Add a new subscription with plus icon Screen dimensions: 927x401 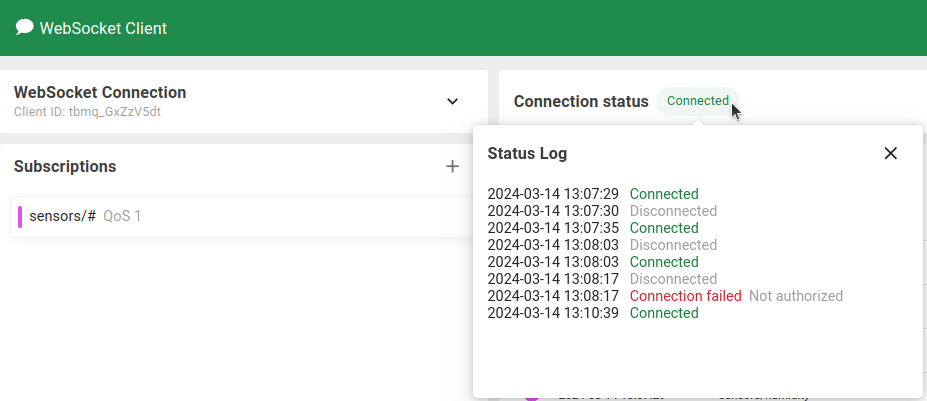click(x=452, y=166)
